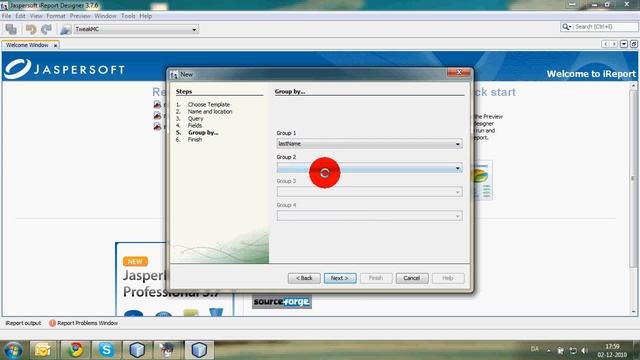Click the Jaspersoft logo on welcome page
Image resolution: width=640 pixels, height=360 pixels.
[x=64, y=69]
